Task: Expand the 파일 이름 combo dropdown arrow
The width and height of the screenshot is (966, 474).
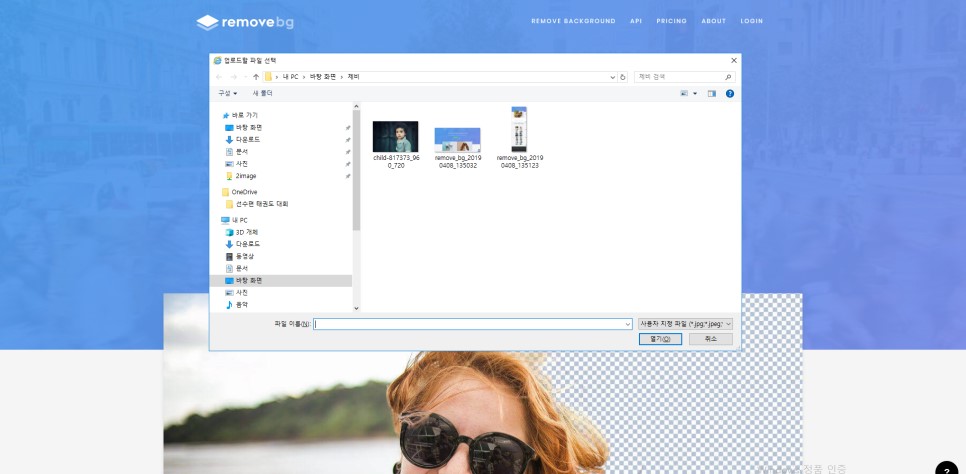Action: pyautogui.click(x=628, y=324)
